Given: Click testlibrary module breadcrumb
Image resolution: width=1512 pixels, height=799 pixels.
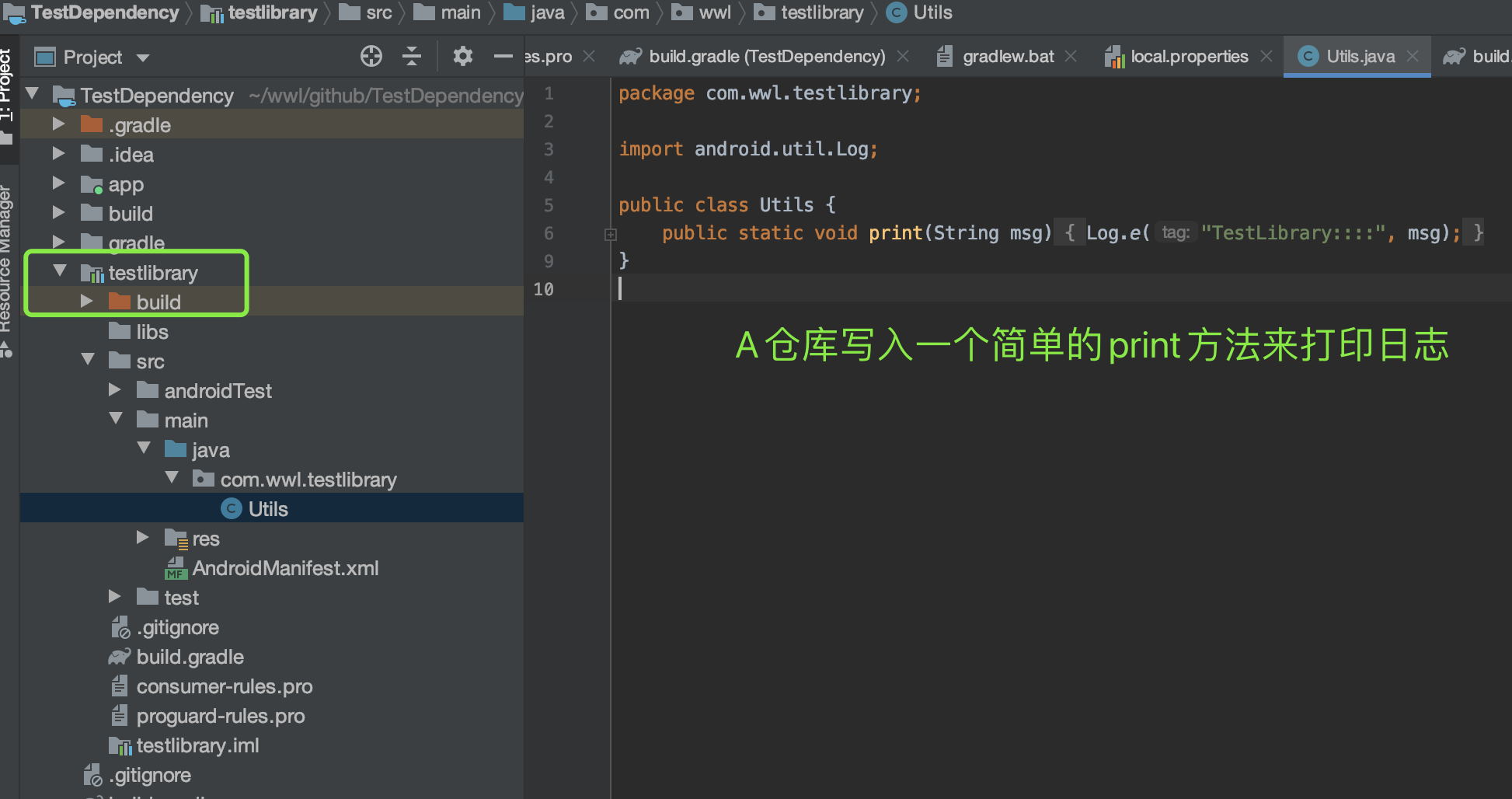Looking at the screenshot, I should (273, 12).
